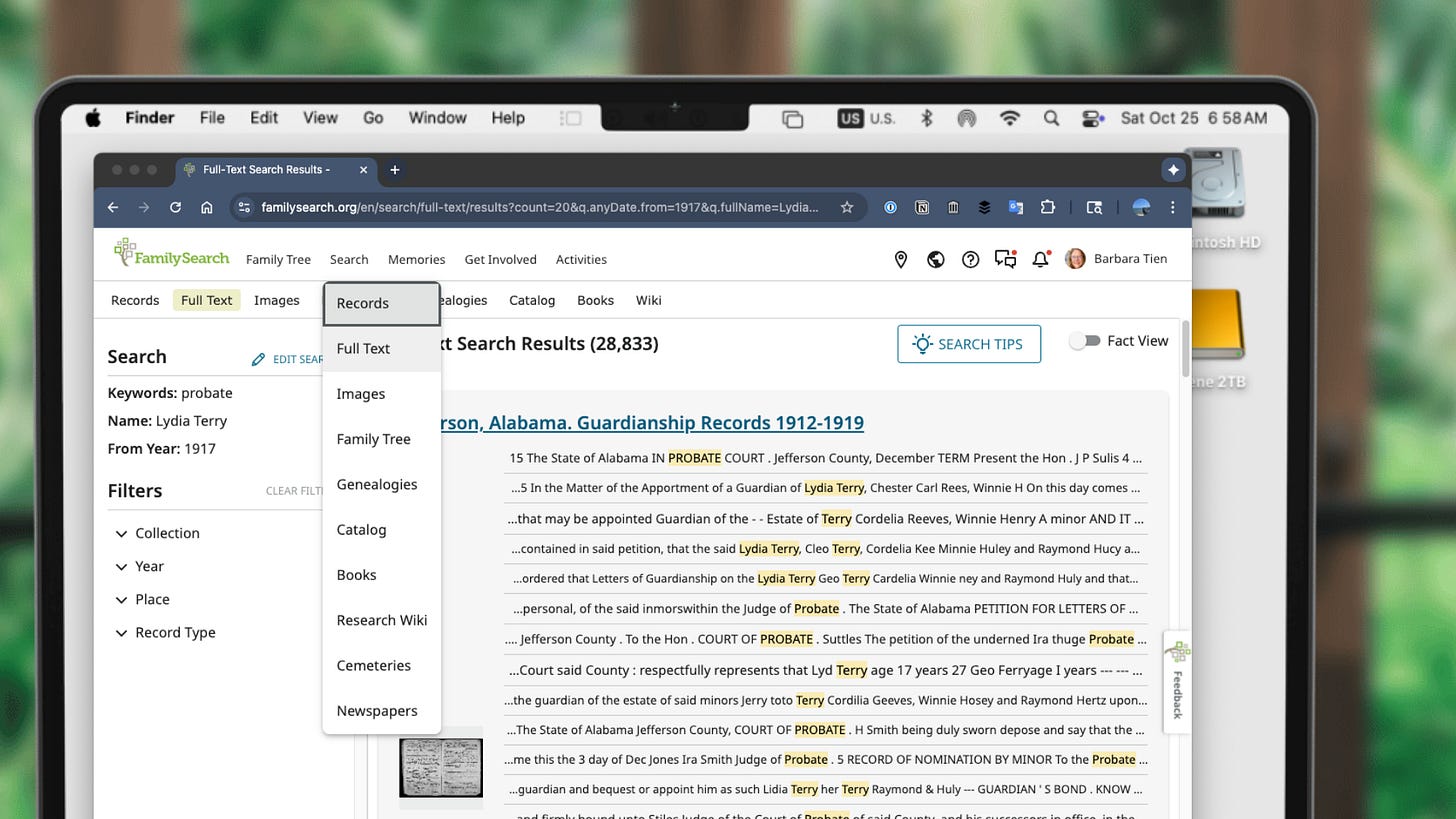Click the SEARCH TIPS button
The width and height of the screenshot is (1456, 819).
pos(969,344)
